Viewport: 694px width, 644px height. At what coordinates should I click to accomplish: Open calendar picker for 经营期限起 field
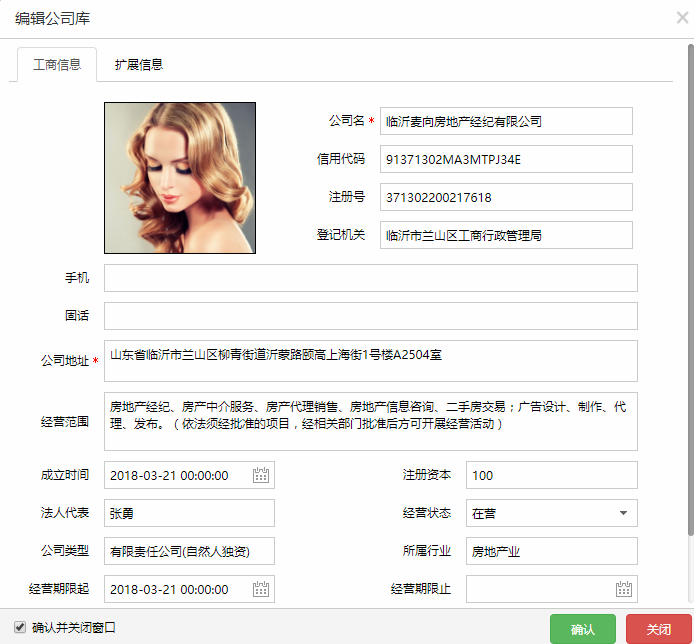(x=261, y=589)
